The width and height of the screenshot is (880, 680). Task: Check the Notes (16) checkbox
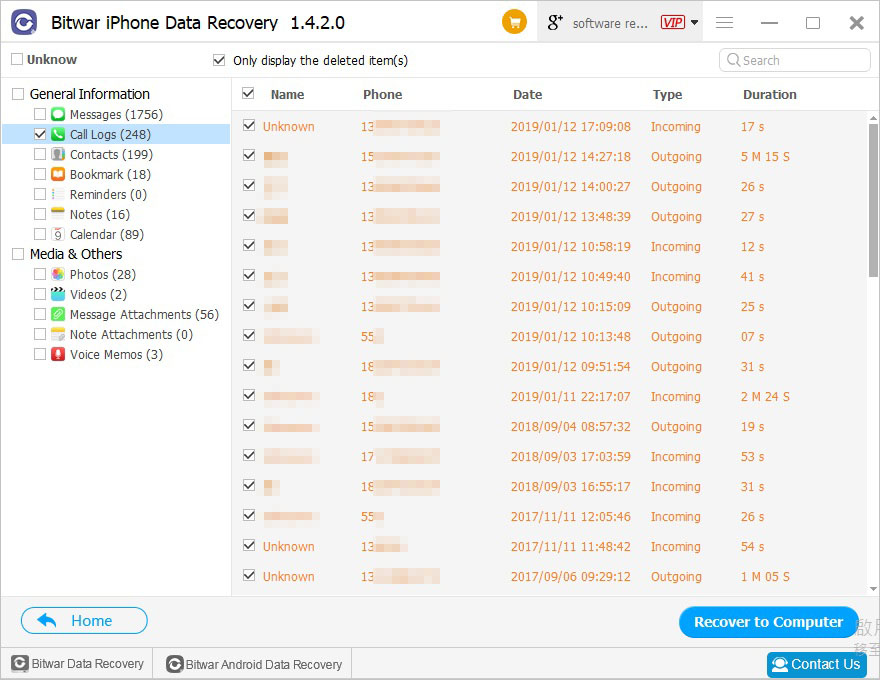pyautogui.click(x=40, y=214)
